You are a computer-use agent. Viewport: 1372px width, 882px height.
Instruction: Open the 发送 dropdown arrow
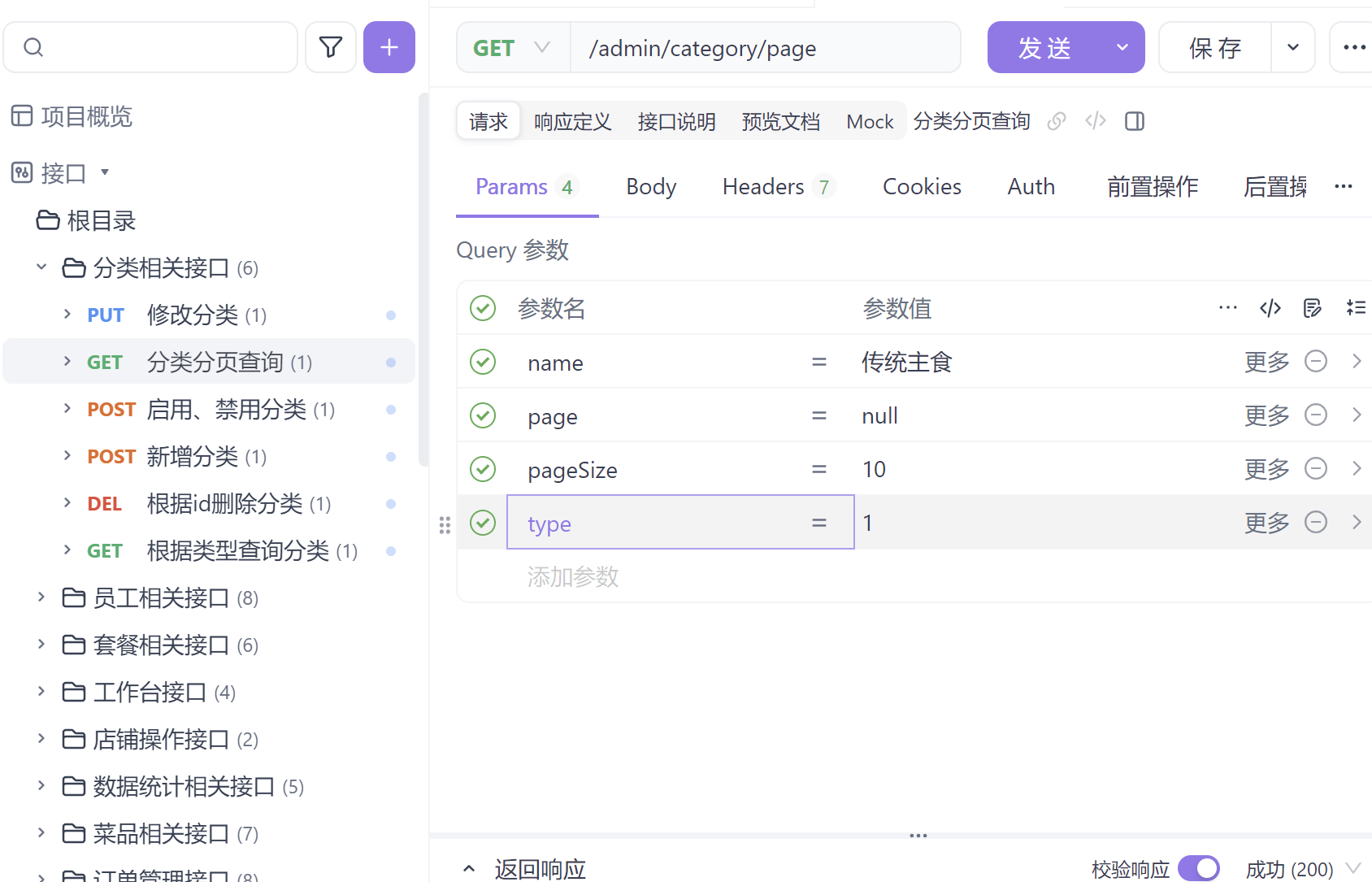point(1122,47)
